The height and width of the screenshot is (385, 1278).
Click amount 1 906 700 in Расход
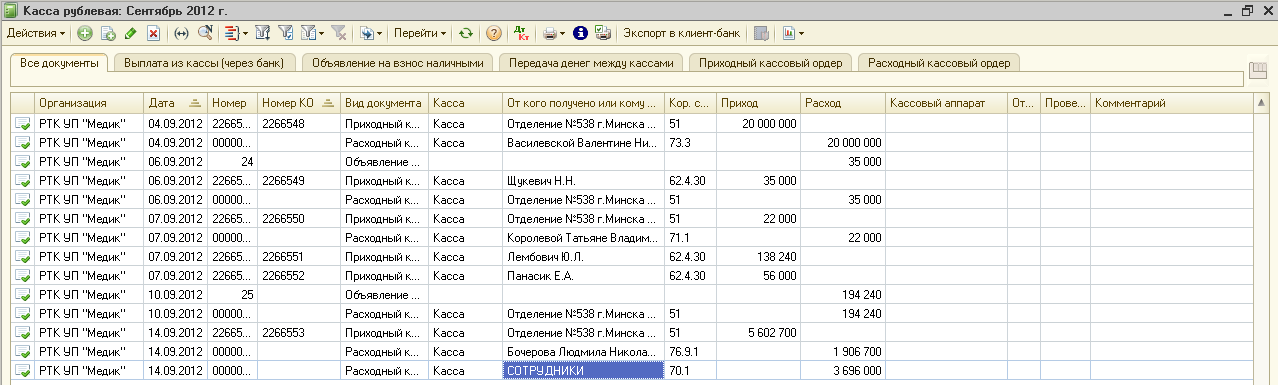pyautogui.click(x=843, y=352)
